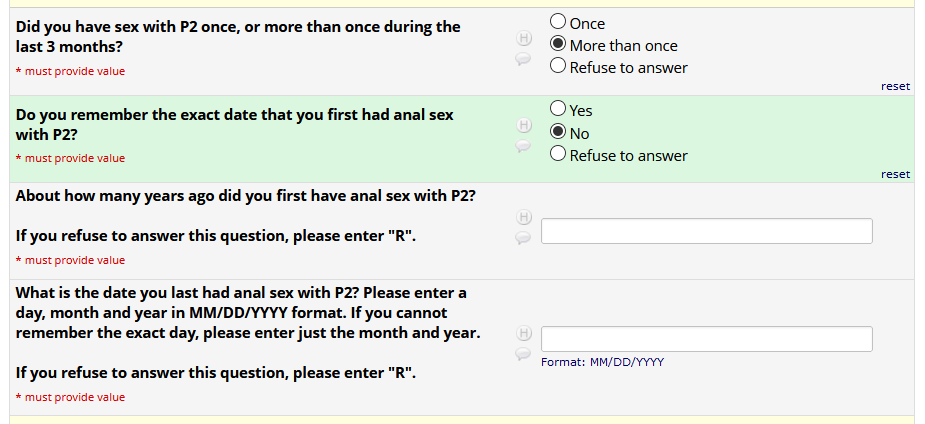The image size is (925, 424).
Task: Open comment balloon beside years ago field
Action: click(521, 238)
